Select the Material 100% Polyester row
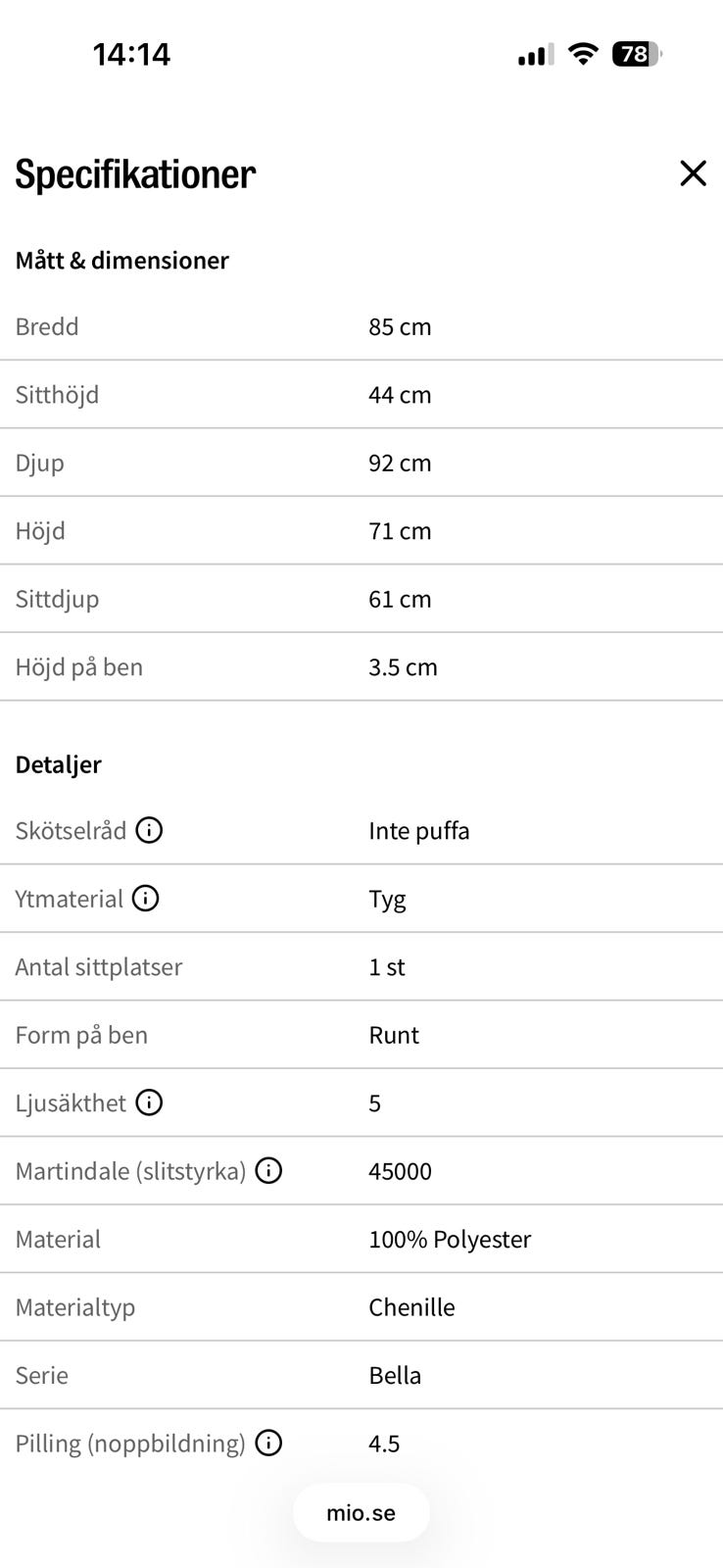Image resolution: width=723 pixels, height=1568 pixels. pos(361,1239)
